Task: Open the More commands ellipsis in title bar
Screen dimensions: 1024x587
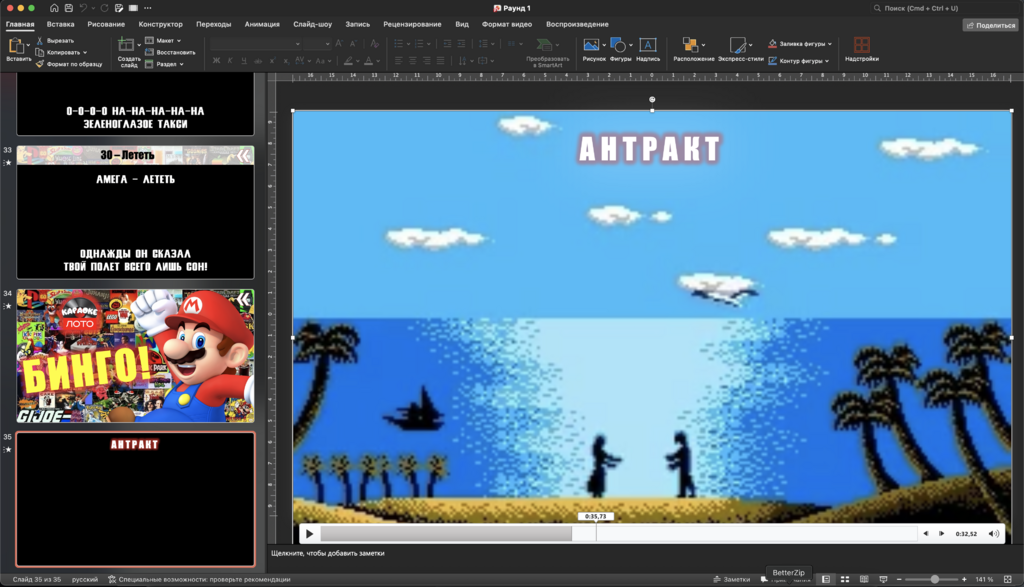Action: 148,8
